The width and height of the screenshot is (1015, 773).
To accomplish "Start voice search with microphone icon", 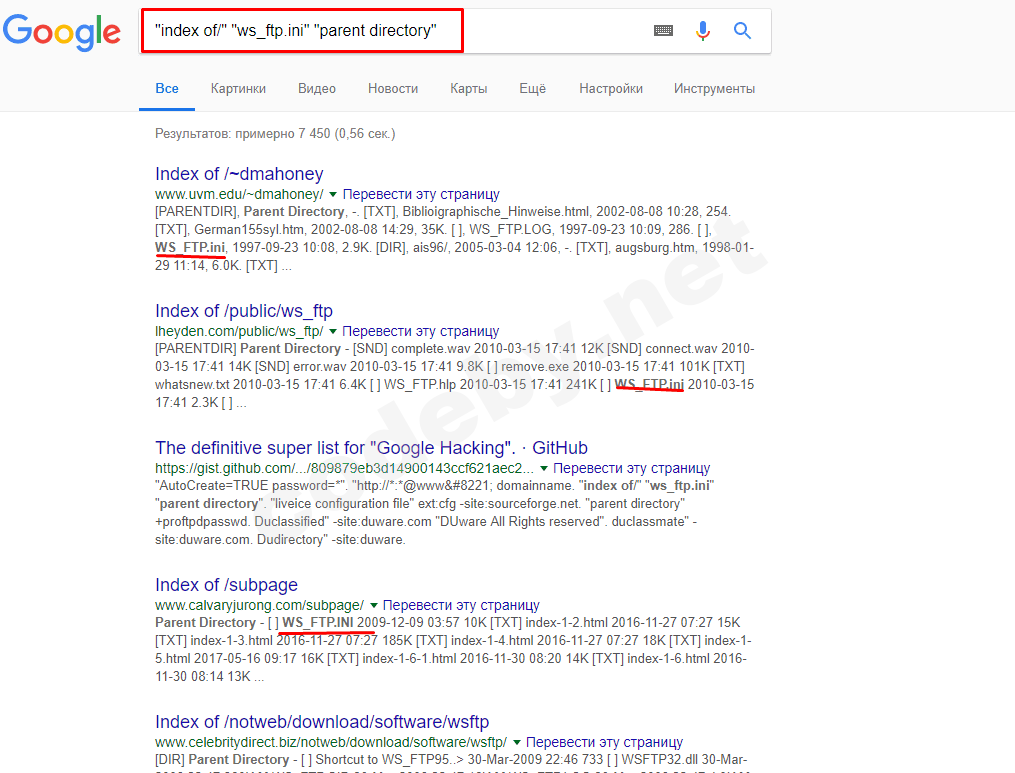I will [702, 30].
